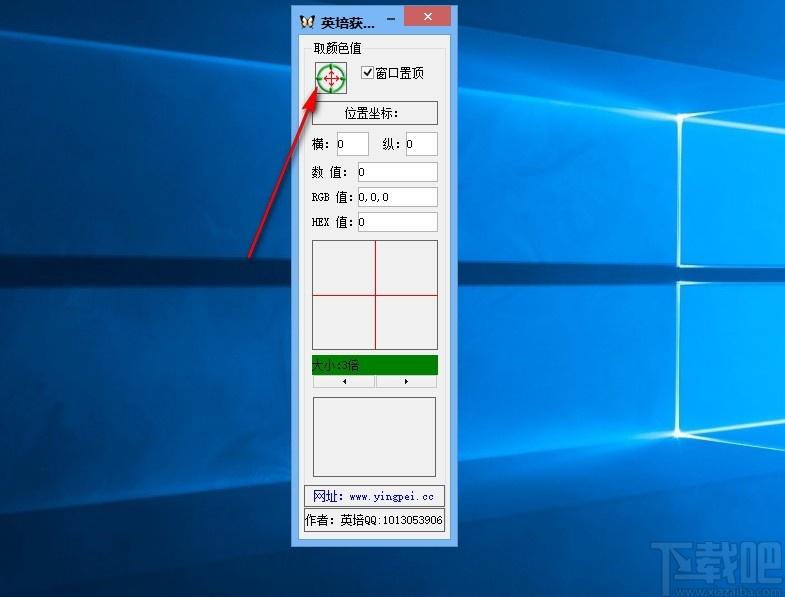Click the RGB 值 input field
785x597 pixels.
point(398,197)
